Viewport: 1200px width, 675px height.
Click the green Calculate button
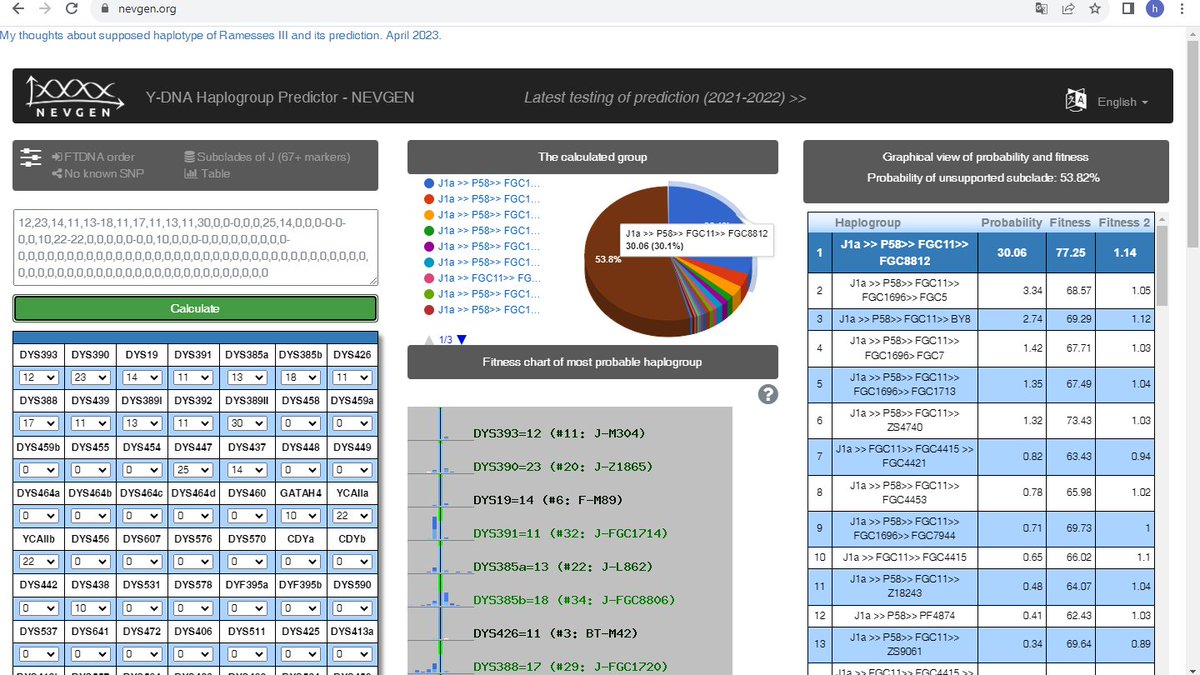point(195,308)
